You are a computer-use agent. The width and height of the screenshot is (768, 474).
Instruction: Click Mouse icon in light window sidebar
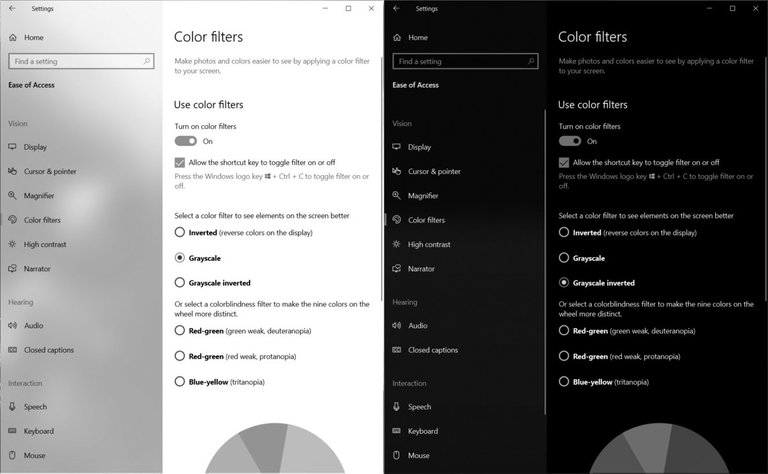(12, 455)
